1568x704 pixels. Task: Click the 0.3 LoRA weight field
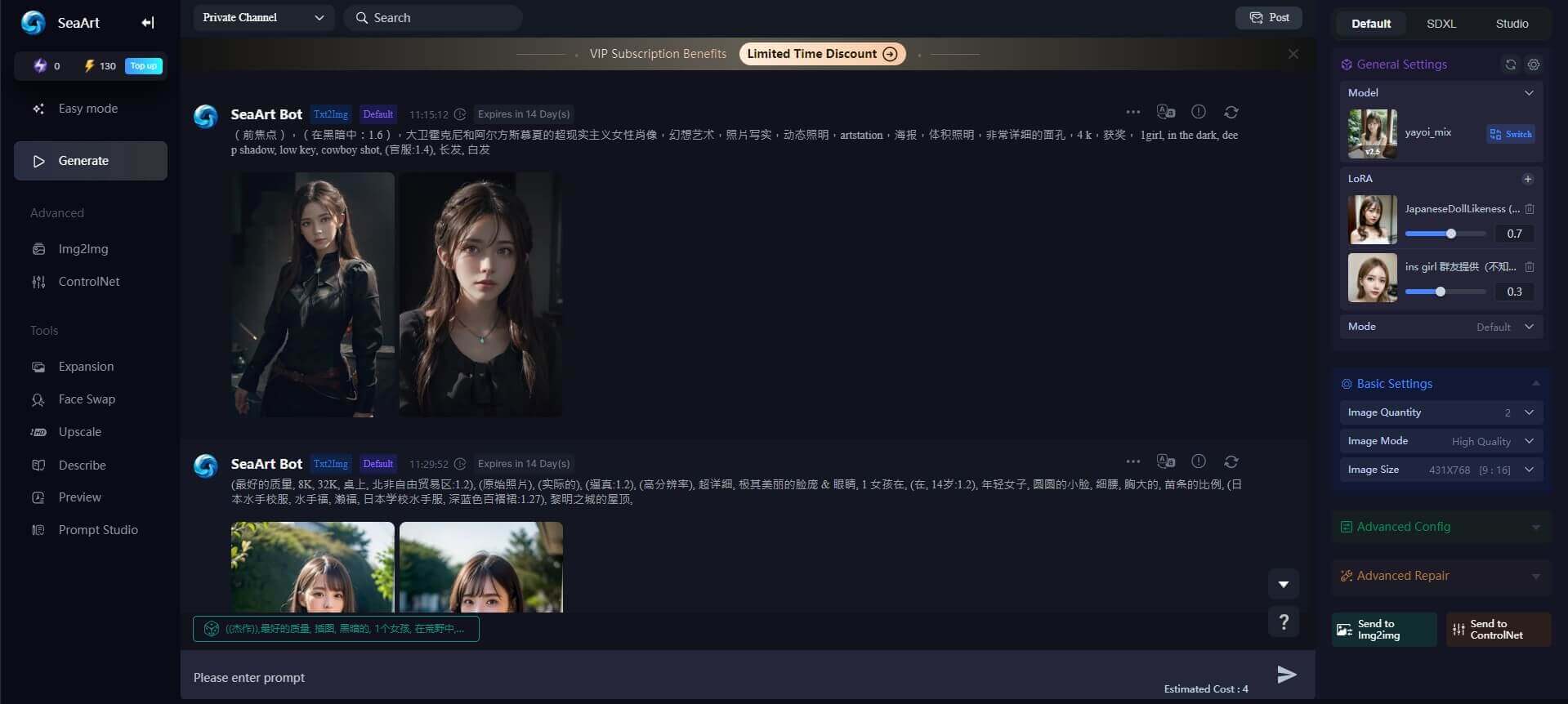point(1514,292)
